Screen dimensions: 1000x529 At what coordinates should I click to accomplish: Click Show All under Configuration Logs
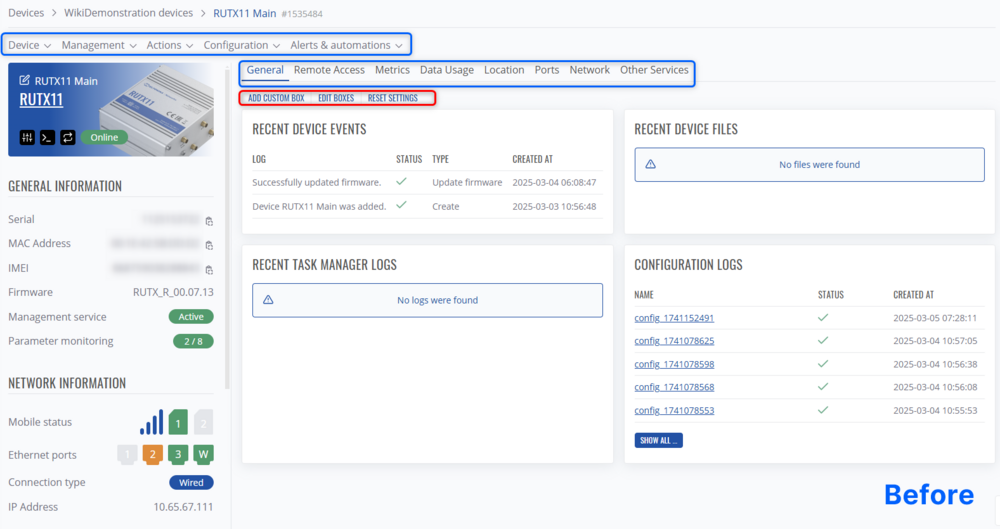pos(658,440)
